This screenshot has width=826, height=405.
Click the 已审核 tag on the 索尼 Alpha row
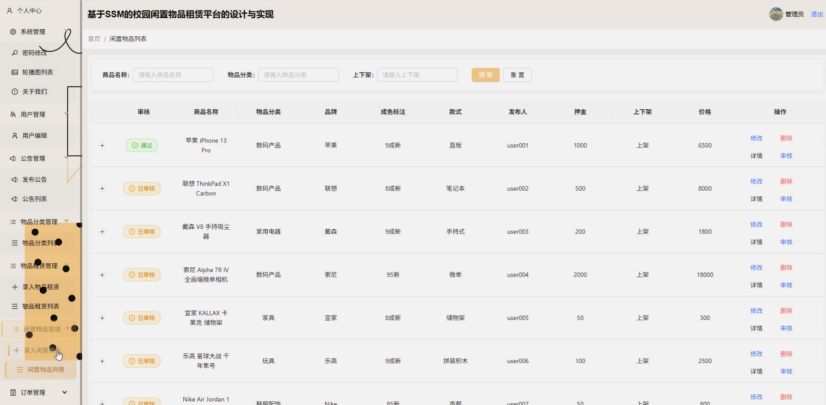coord(142,275)
